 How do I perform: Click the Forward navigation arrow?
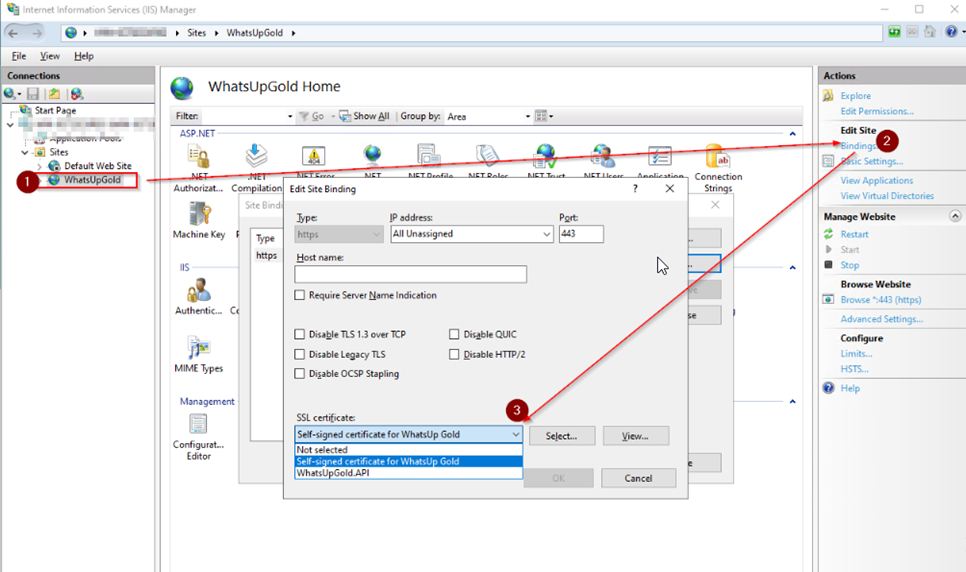point(38,33)
